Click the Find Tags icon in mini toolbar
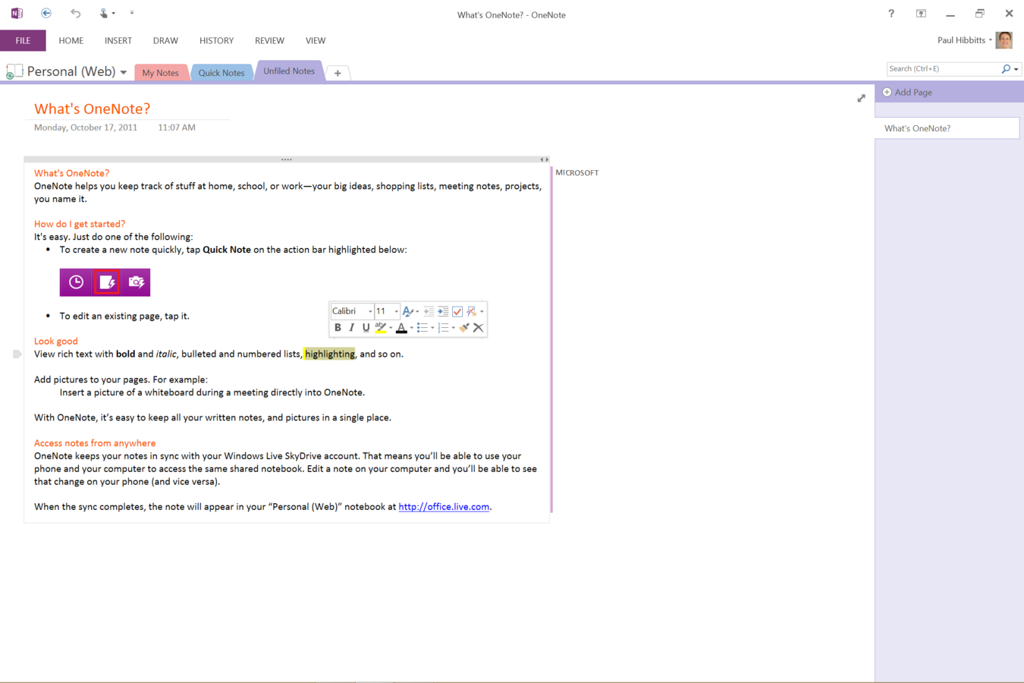The width and height of the screenshot is (1024, 683). pyautogui.click(x=472, y=311)
